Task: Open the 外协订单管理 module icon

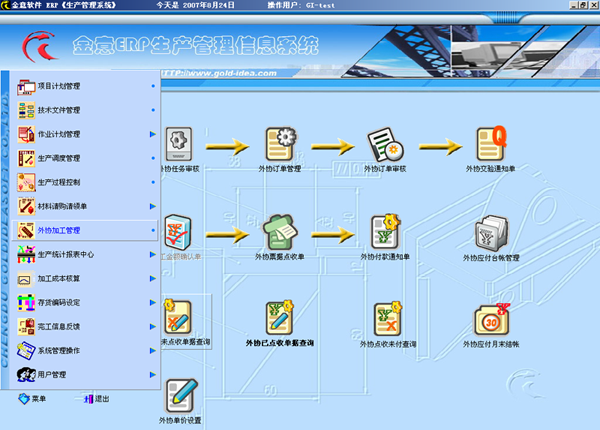Action: pyautogui.click(x=278, y=146)
